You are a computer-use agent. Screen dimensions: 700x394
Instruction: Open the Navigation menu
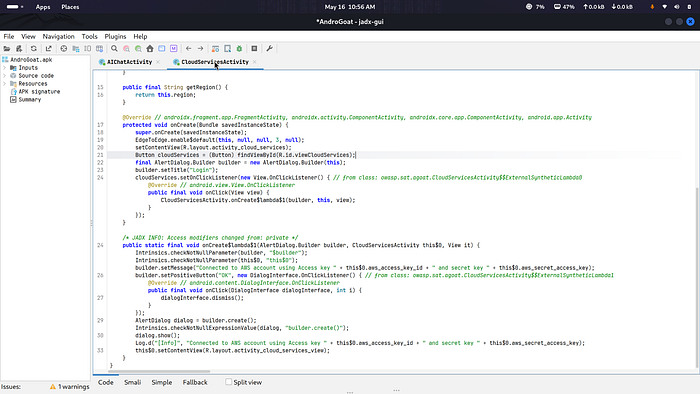tap(58, 37)
